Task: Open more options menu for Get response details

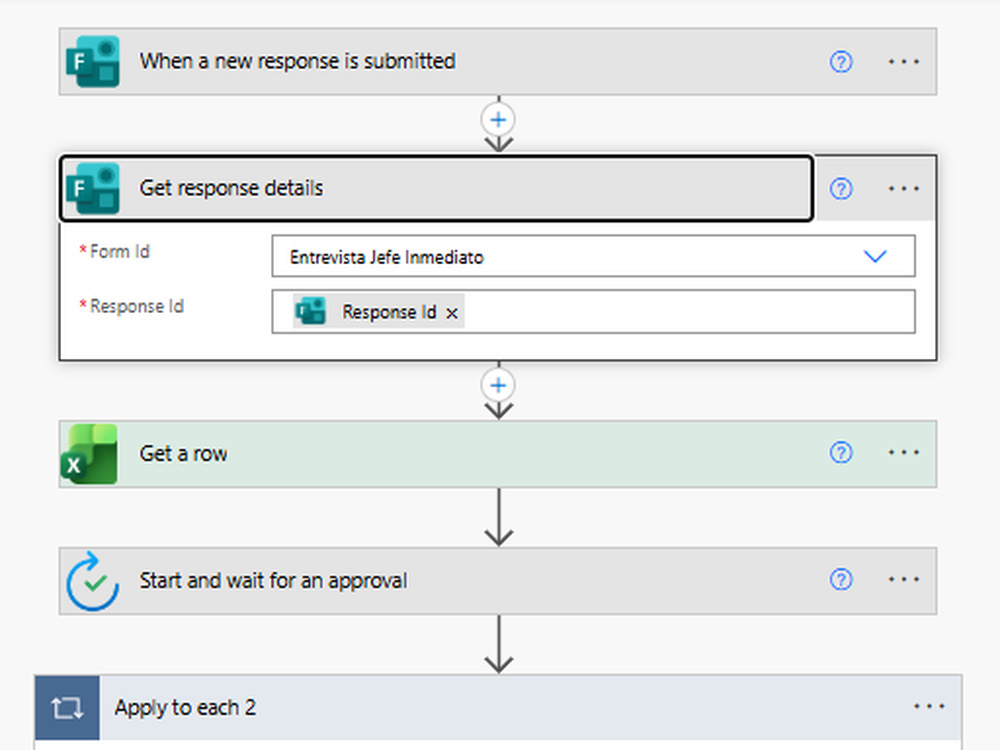Action: pos(904,189)
